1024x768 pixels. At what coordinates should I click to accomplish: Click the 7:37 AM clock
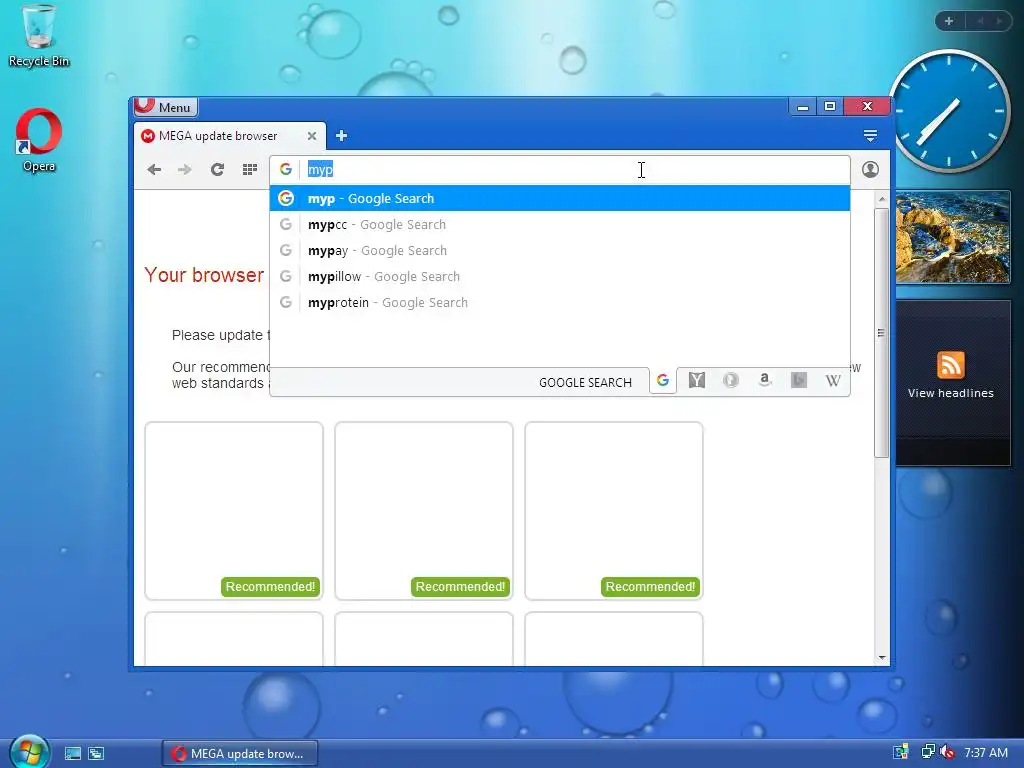(986, 752)
